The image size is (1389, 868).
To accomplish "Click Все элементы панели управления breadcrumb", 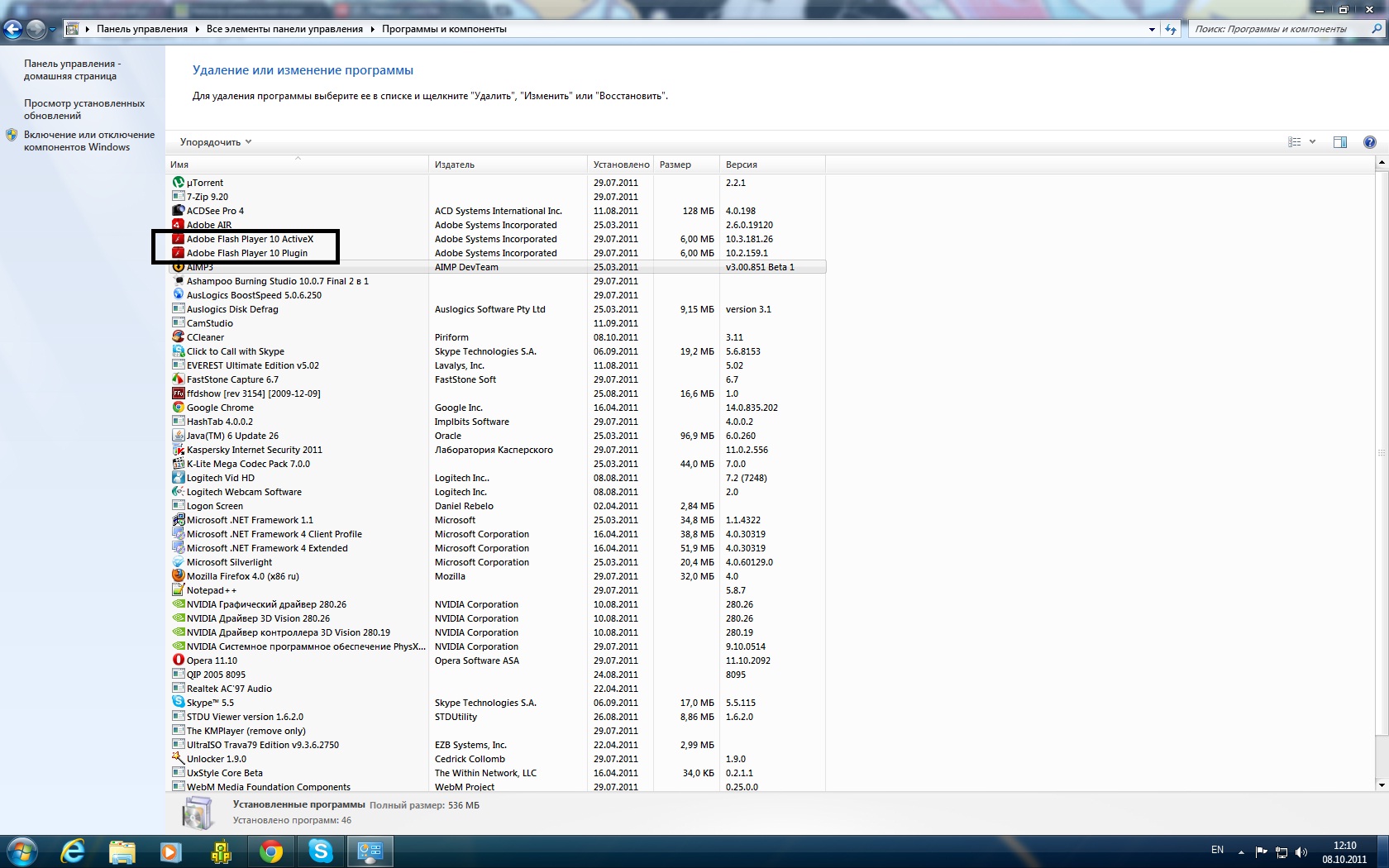I will (284, 29).
